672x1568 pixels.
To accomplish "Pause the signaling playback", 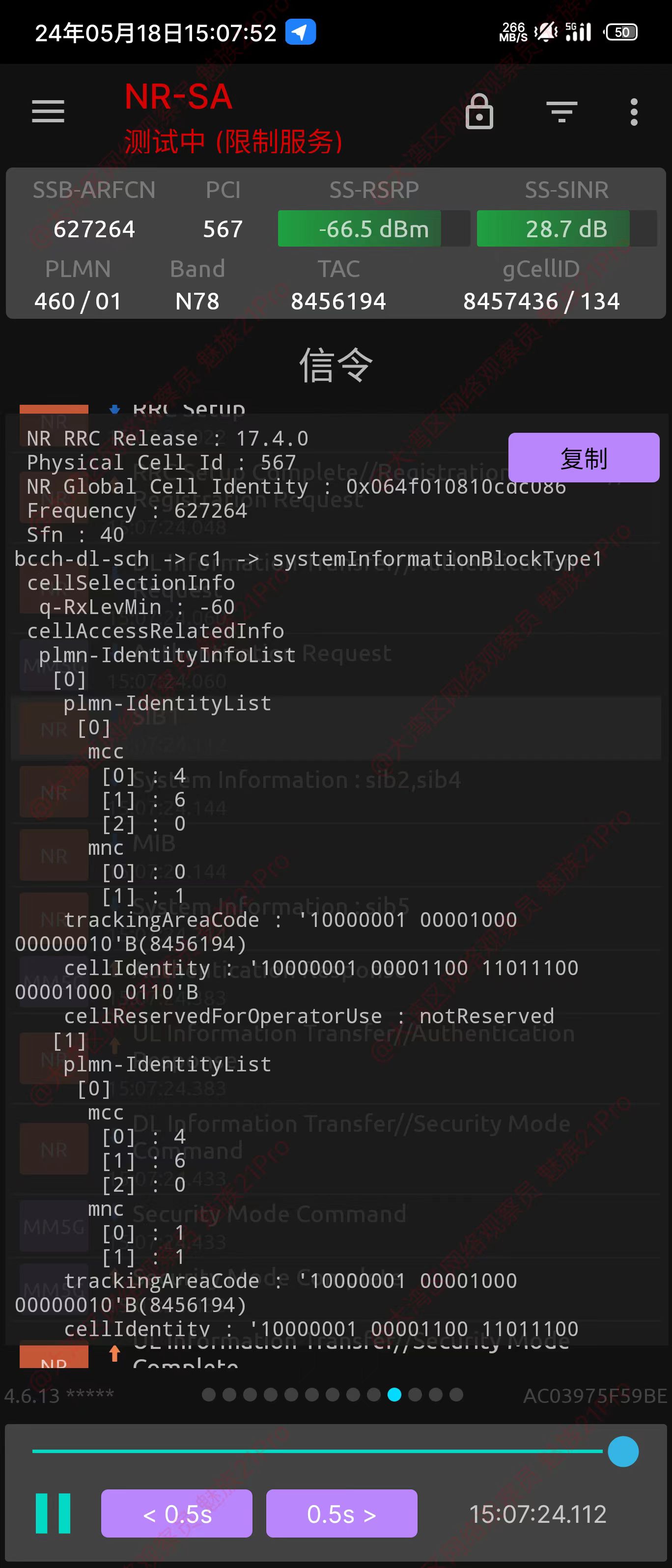I will (x=53, y=1513).
